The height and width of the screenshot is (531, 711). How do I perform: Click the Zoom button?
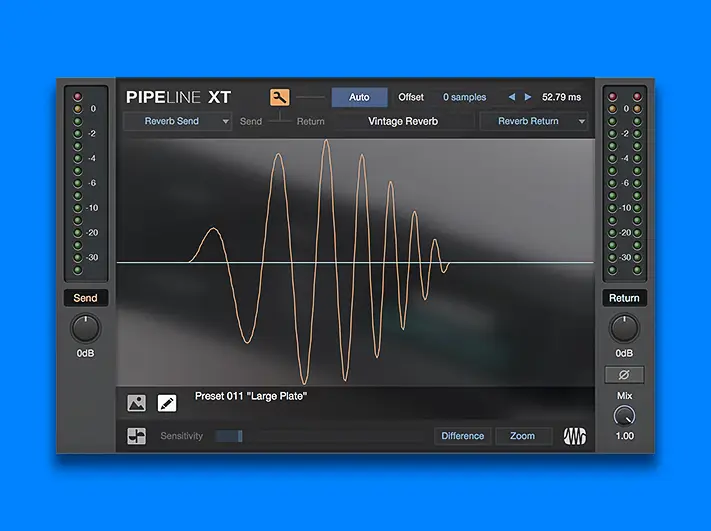[522, 436]
